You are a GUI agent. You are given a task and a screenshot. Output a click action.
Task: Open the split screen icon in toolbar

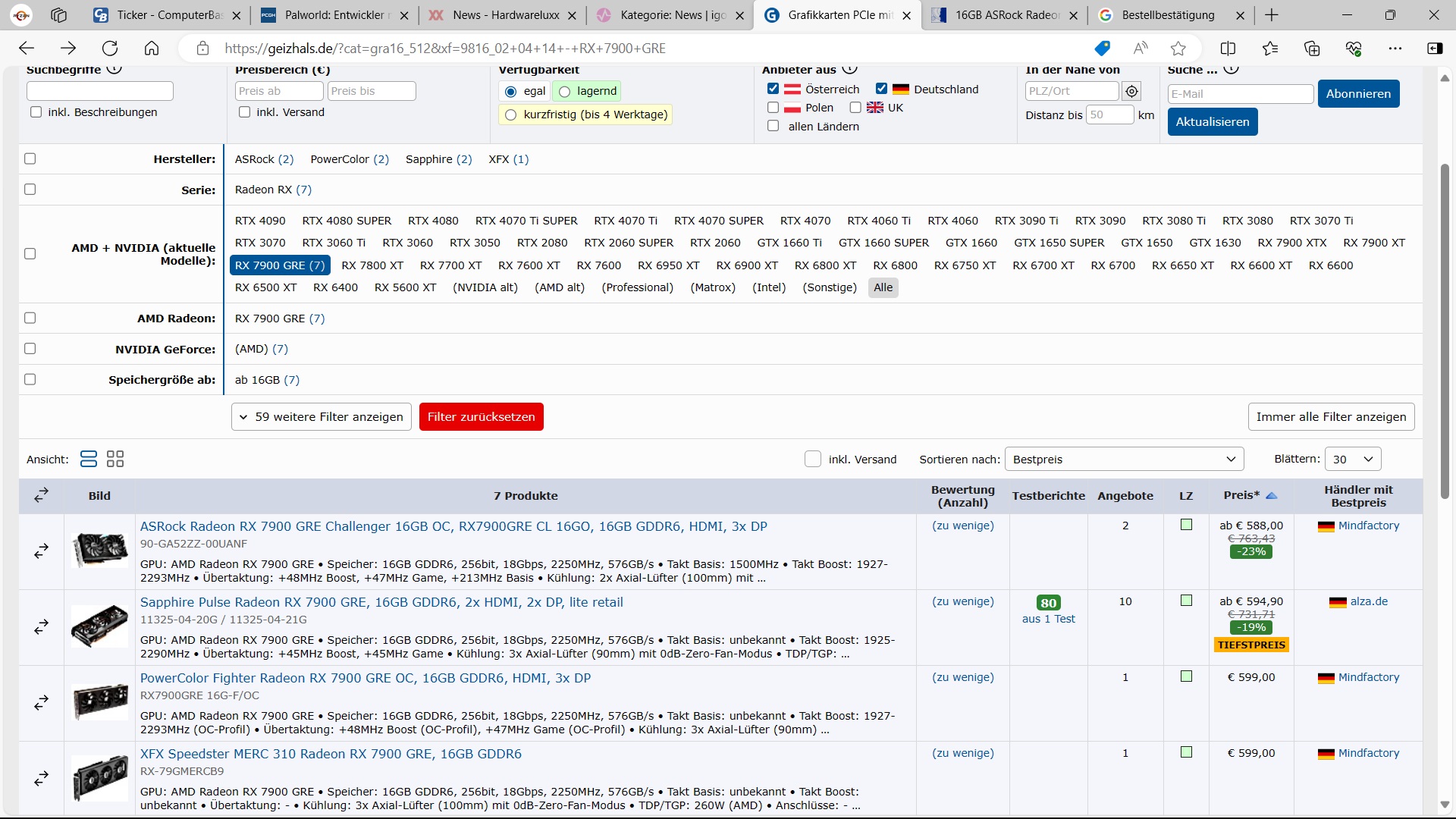point(1228,49)
